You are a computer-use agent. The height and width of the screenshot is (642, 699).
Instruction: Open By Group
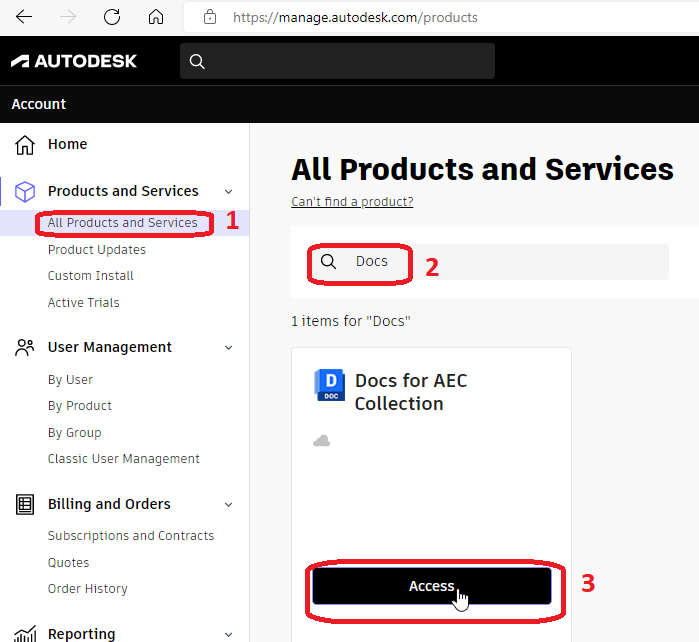[x=74, y=433]
